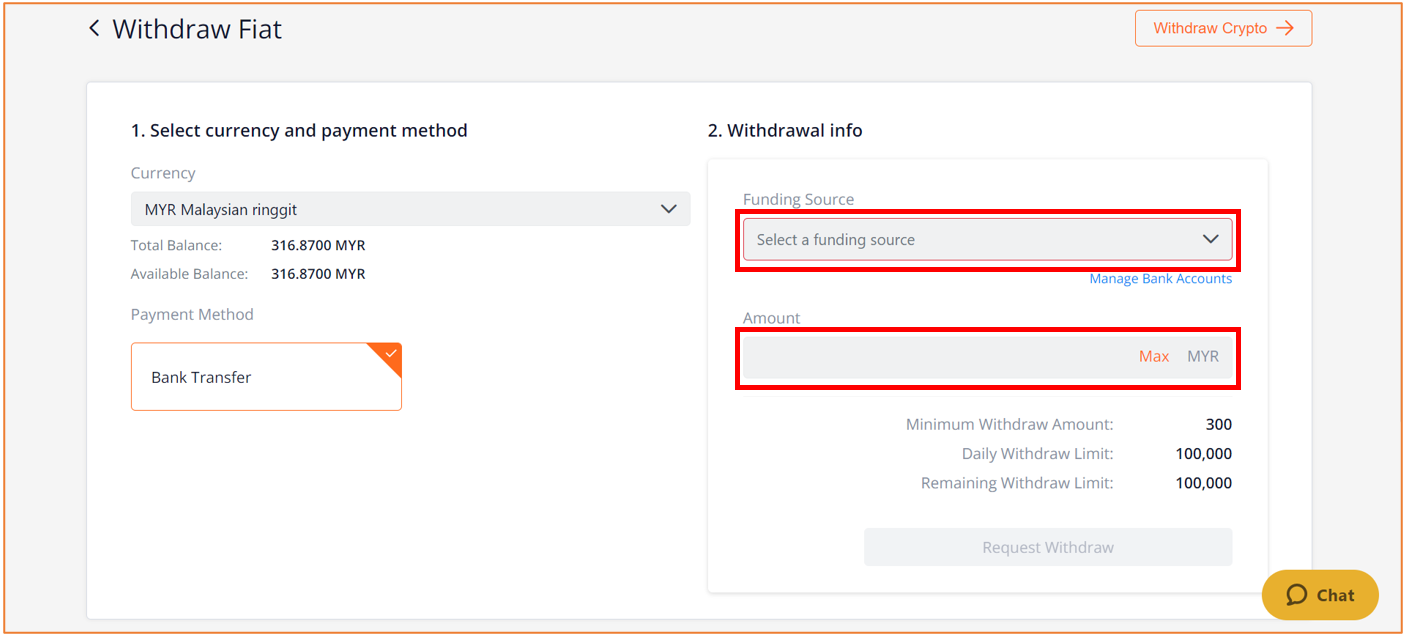This screenshot has width=1406, height=636.
Task: Open Select a funding source field
Action: tap(987, 239)
